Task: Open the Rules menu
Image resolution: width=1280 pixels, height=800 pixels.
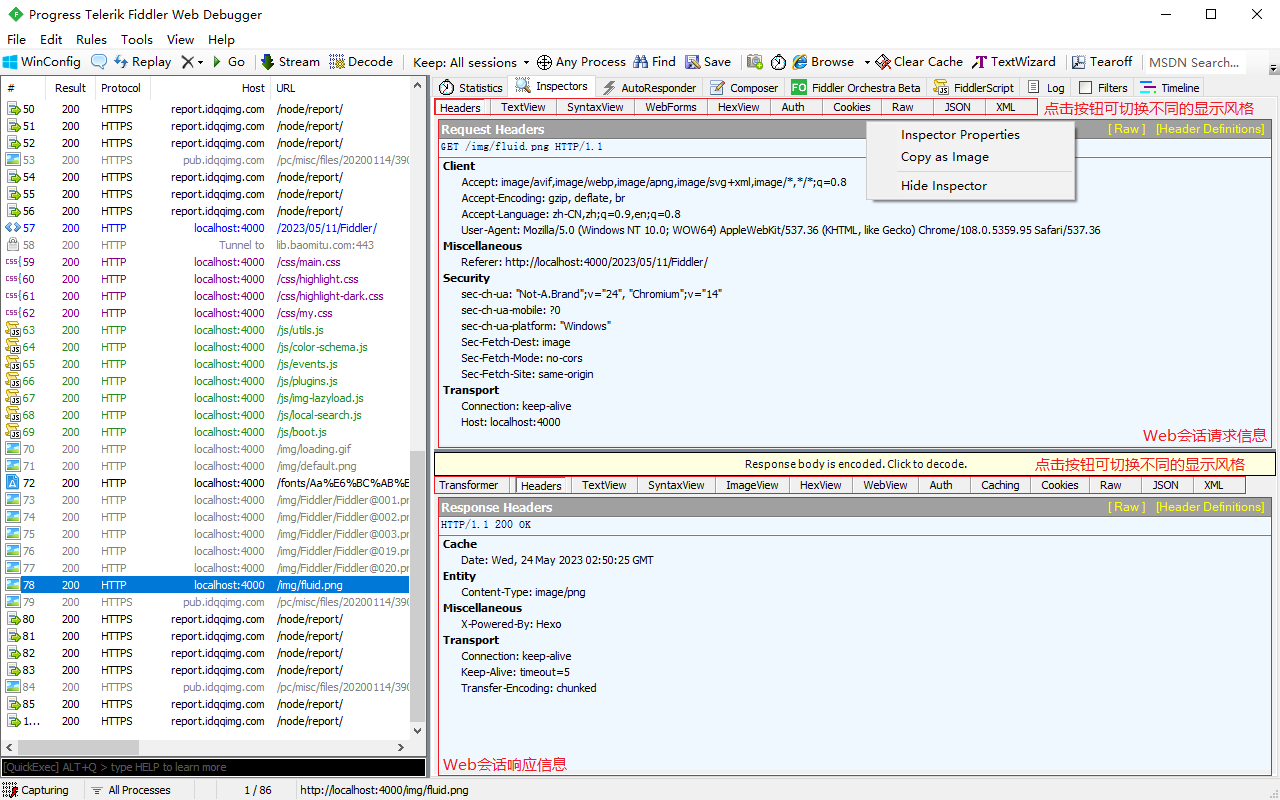Action: 91,40
